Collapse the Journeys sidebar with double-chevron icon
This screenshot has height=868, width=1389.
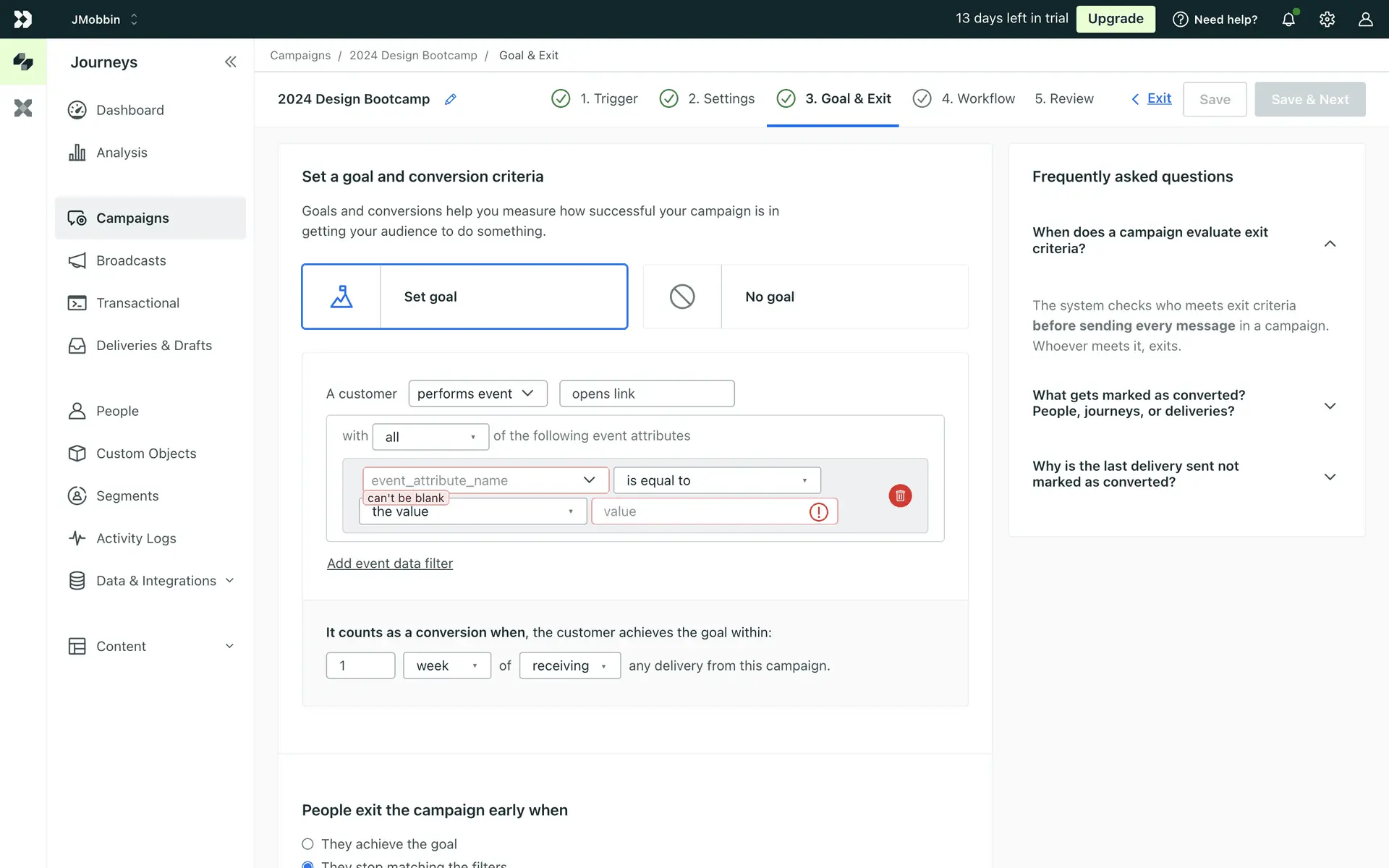pyautogui.click(x=230, y=62)
